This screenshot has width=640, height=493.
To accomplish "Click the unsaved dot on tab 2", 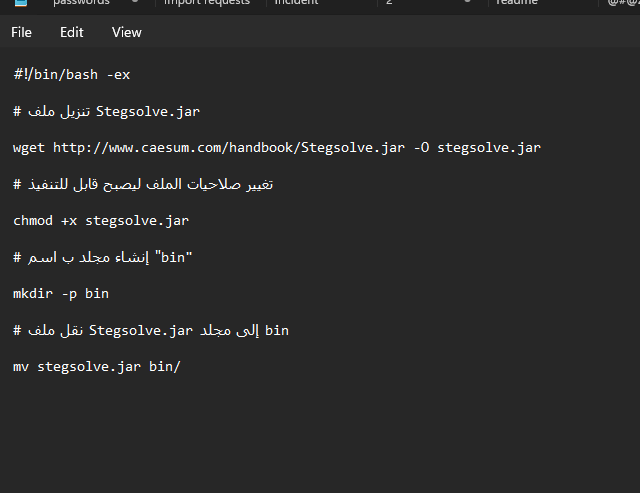I will (x=467, y=1).
